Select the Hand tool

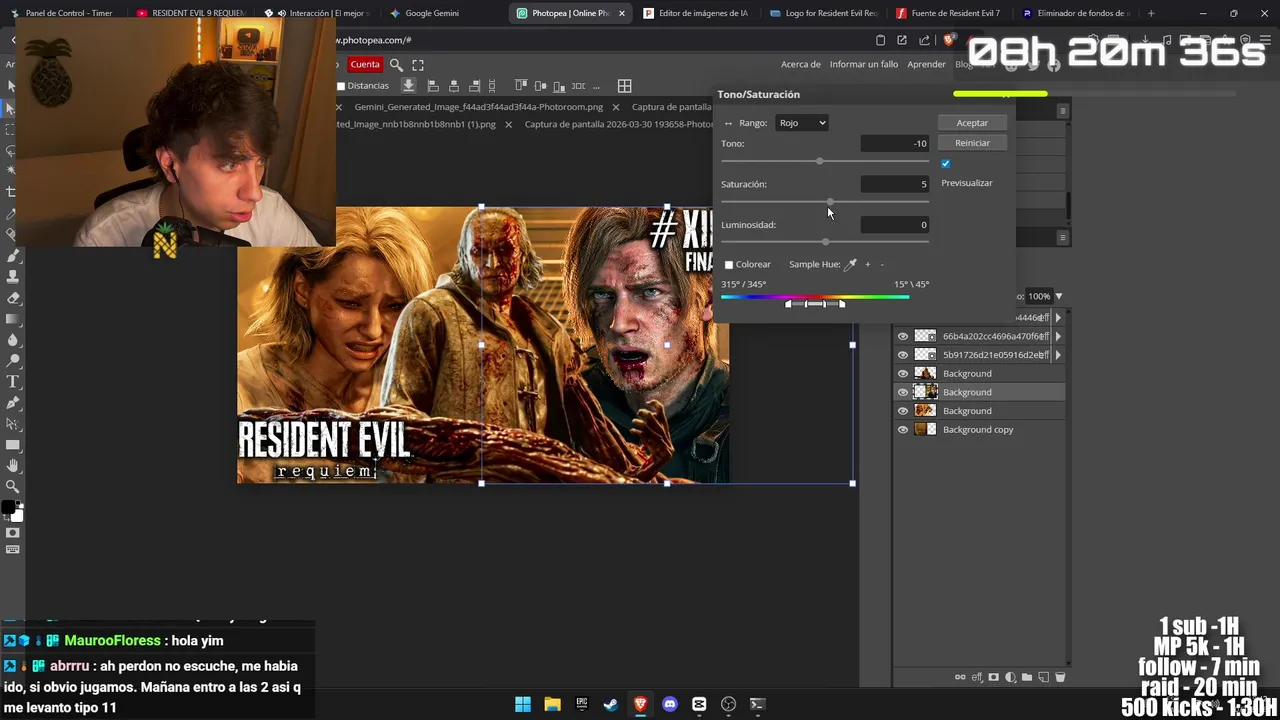(13, 466)
